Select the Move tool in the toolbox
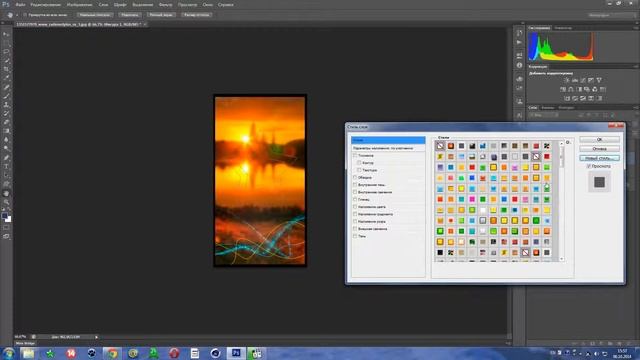This screenshot has height=360, width=640. (x=6, y=34)
